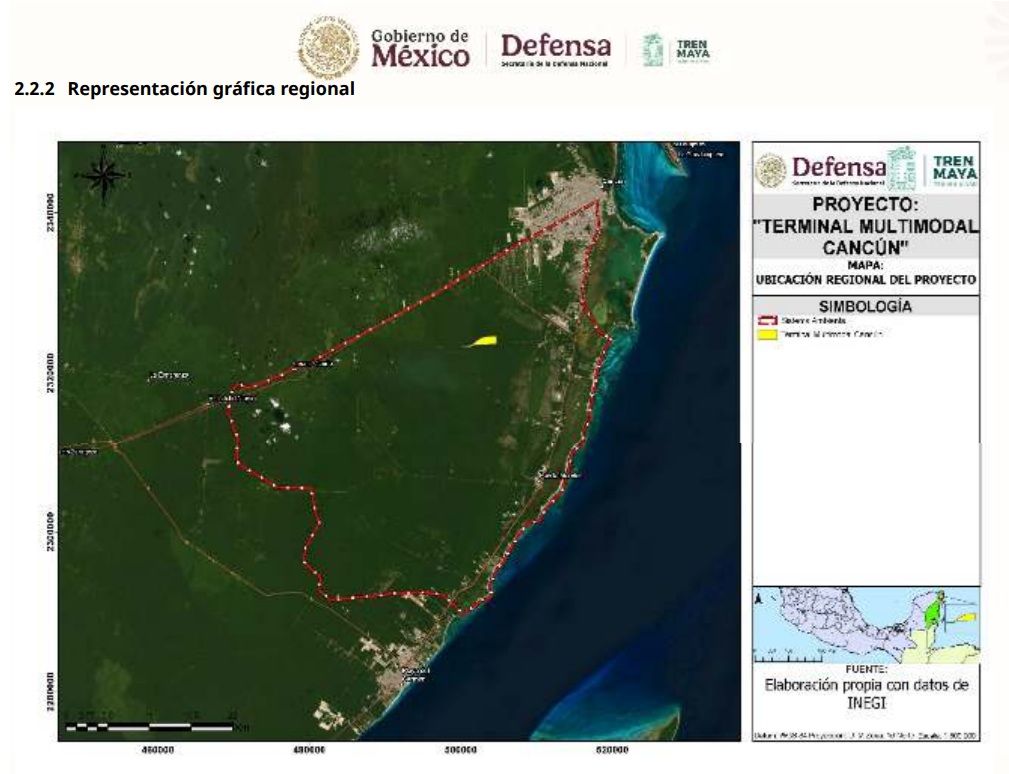Image resolution: width=1009 pixels, height=774 pixels.
Task: Click the 'Sistema Ambiental' legend label
Action: click(x=813, y=320)
